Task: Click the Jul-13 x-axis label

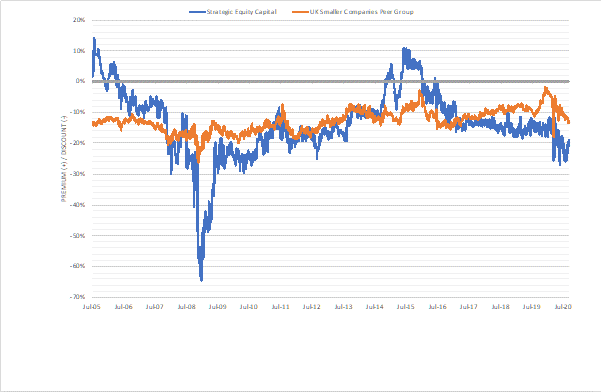Action: click(343, 307)
